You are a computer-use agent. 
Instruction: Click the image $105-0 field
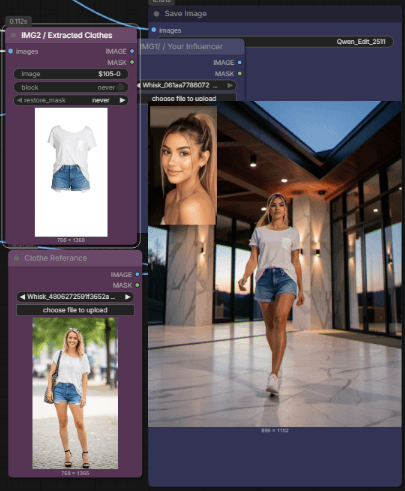coord(71,74)
